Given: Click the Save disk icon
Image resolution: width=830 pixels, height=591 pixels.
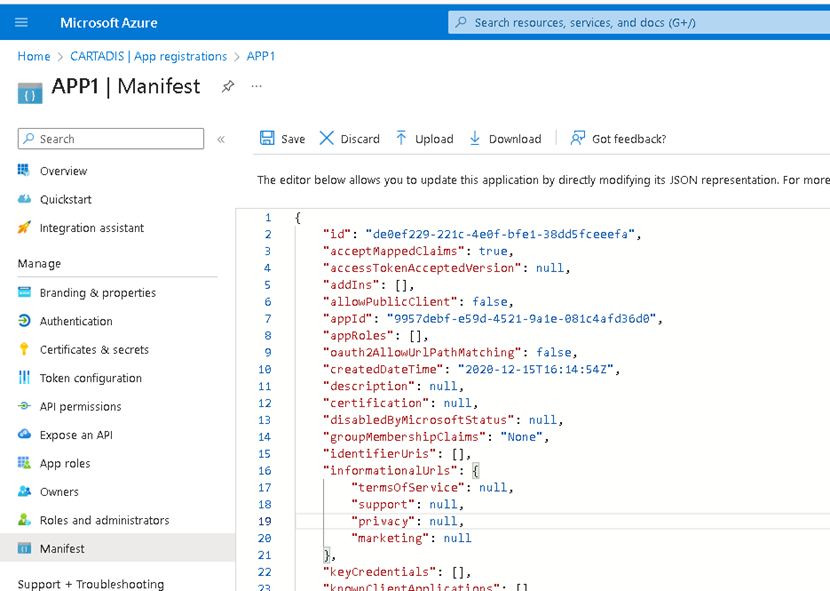Looking at the screenshot, I should [x=267, y=138].
